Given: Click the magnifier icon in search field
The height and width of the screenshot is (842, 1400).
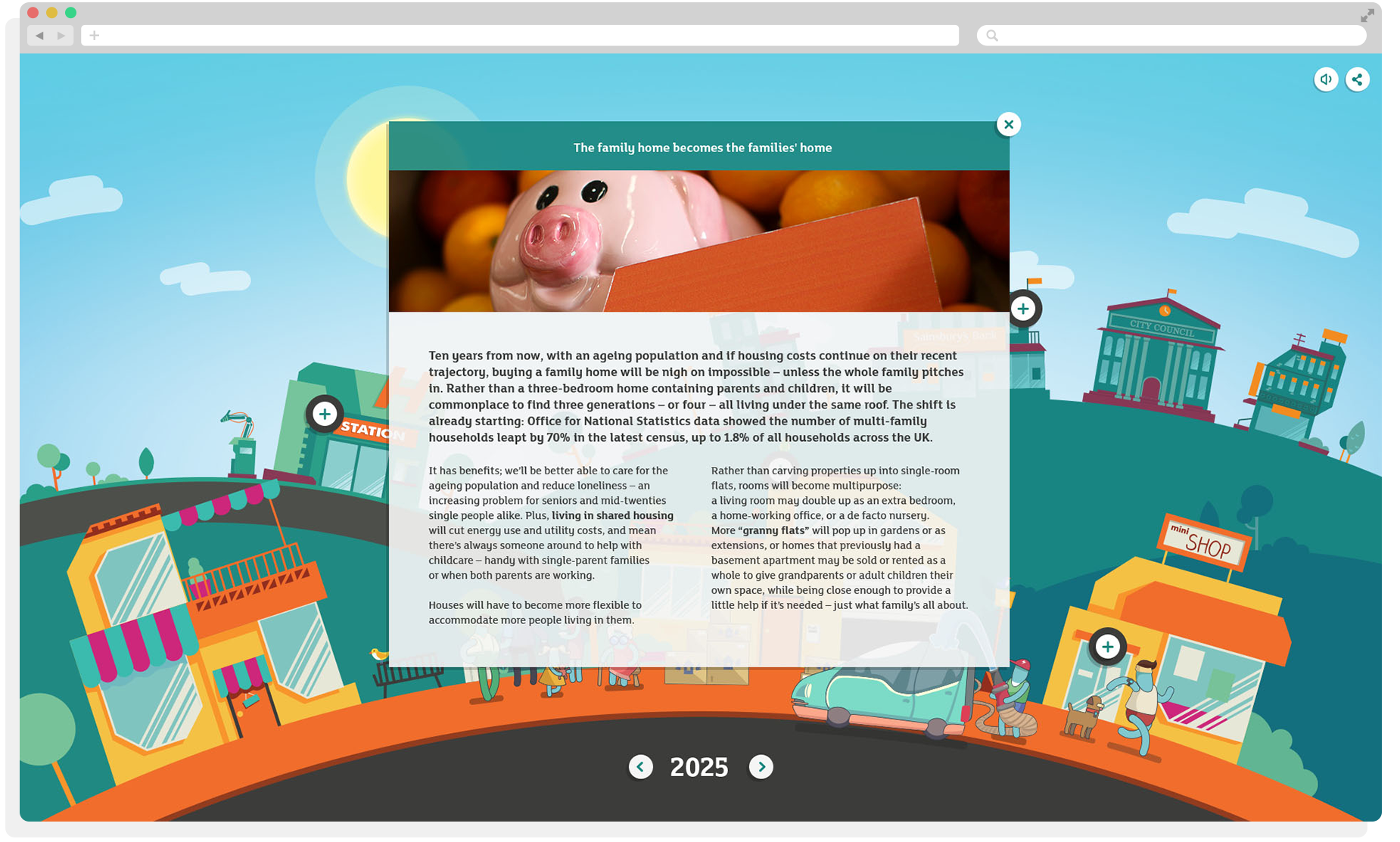Looking at the screenshot, I should [992, 36].
